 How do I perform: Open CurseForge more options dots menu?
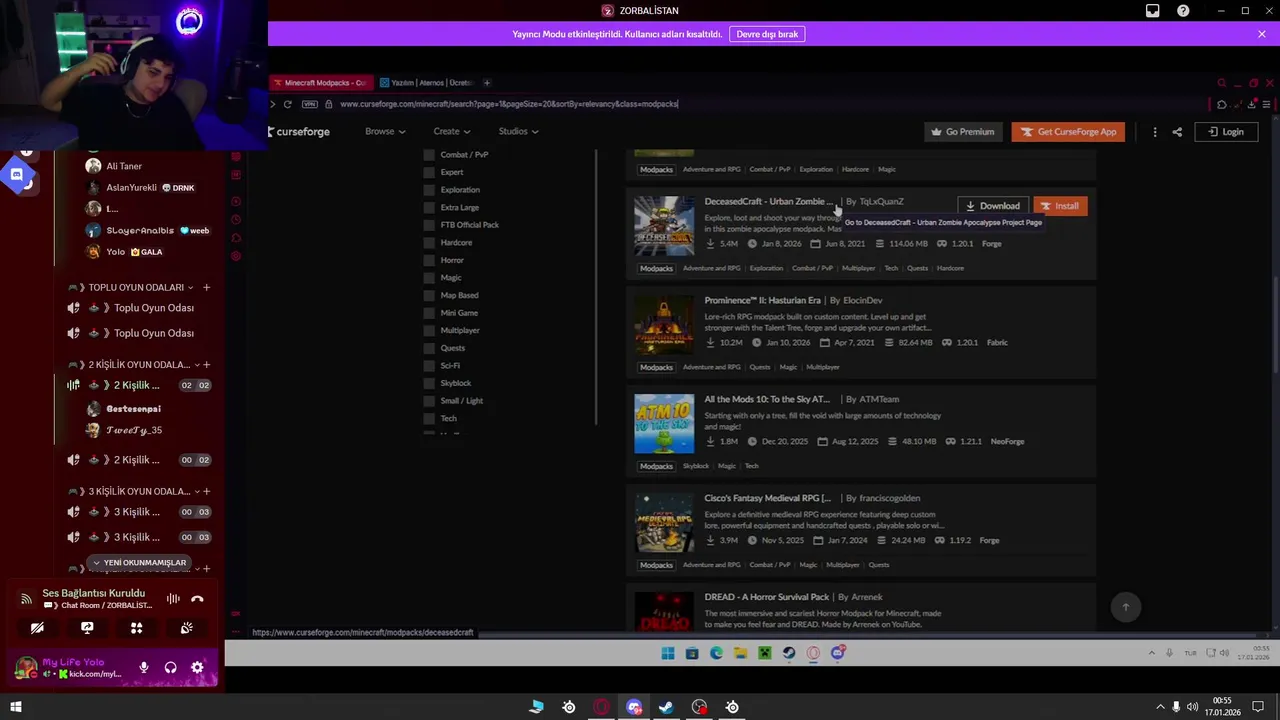1155,132
